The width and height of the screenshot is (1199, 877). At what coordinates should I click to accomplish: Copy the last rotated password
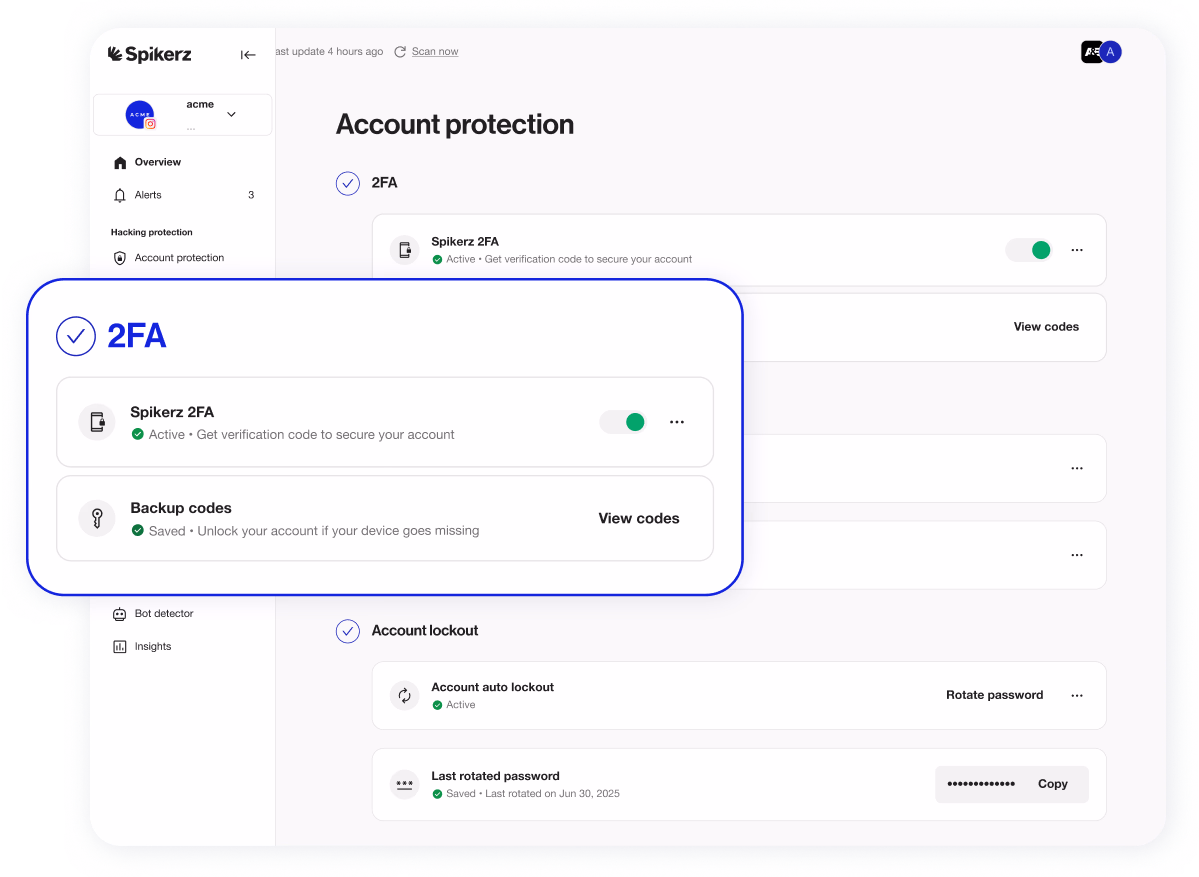1052,784
